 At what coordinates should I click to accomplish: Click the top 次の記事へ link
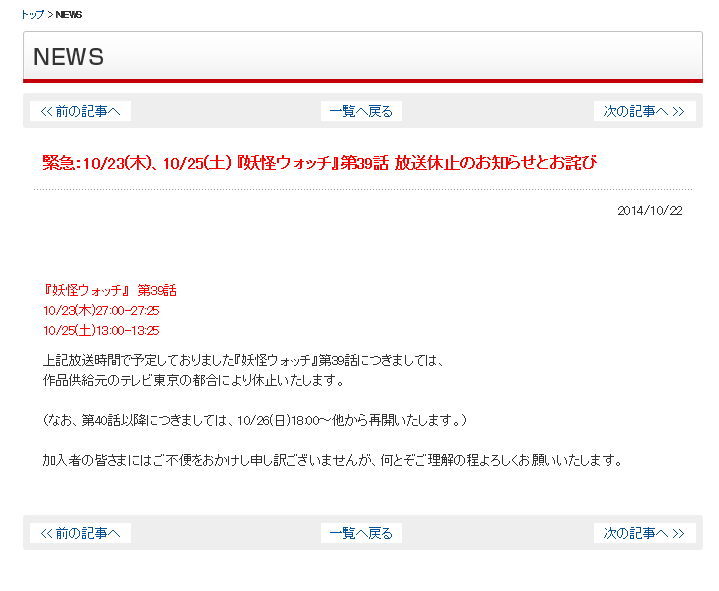(x=644, y=111)
